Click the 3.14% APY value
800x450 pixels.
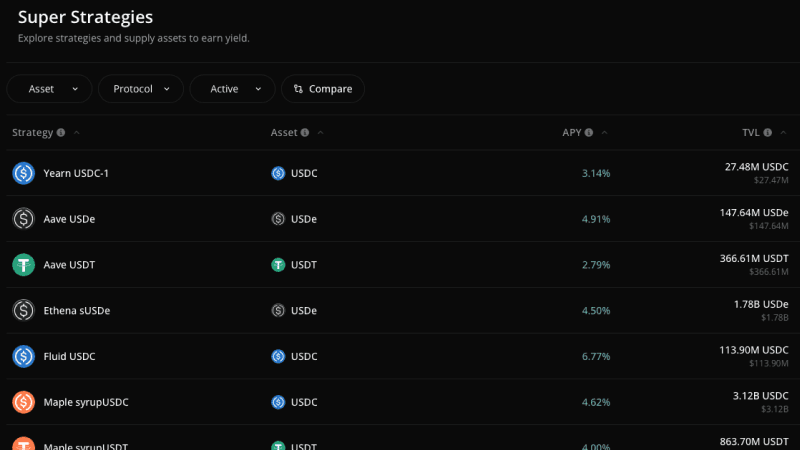(x=596, y=173)
